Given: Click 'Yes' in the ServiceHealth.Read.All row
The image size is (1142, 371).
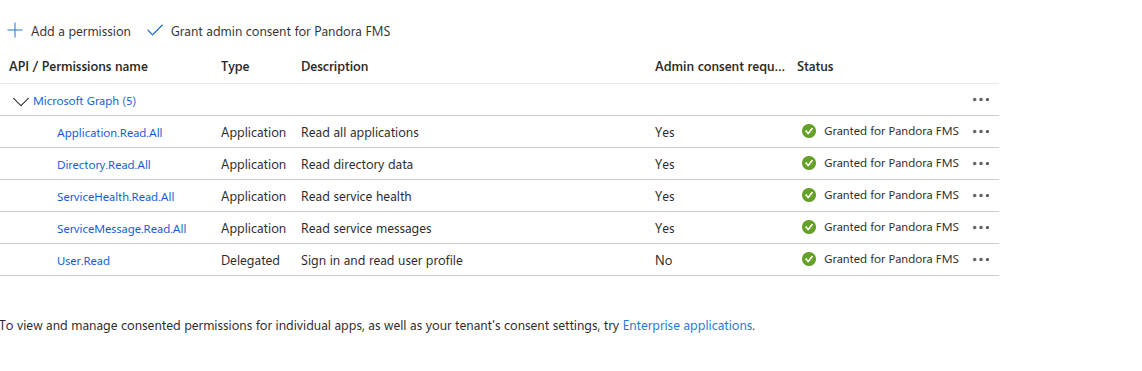Looking at the screenshot, I should tap(665, 197).
